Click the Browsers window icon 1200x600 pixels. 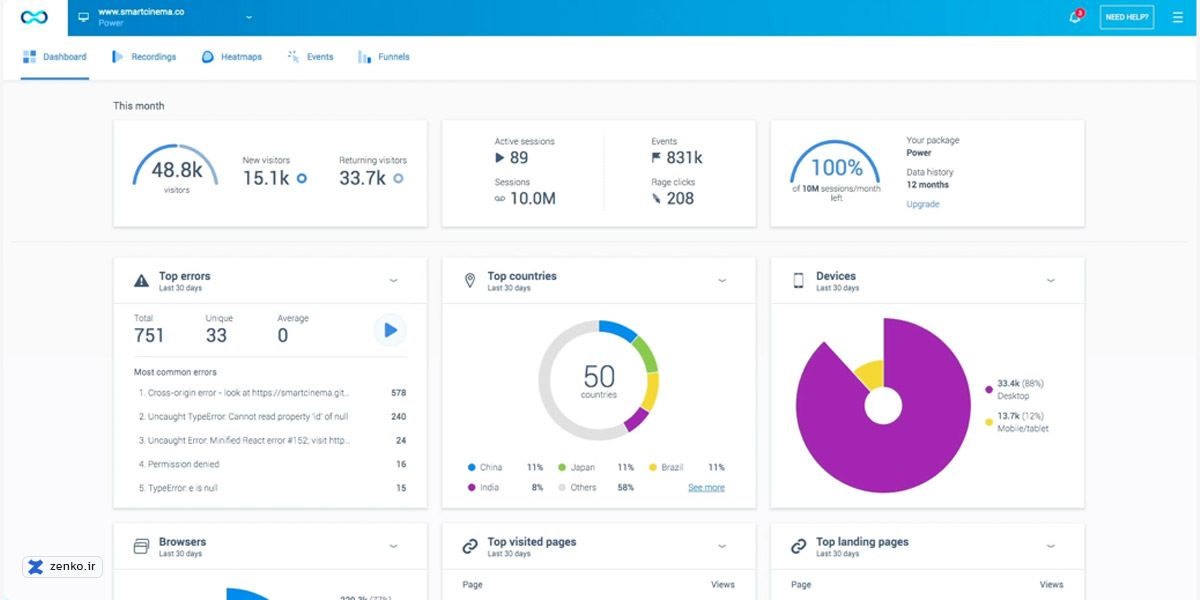click(x=141, y=546)
